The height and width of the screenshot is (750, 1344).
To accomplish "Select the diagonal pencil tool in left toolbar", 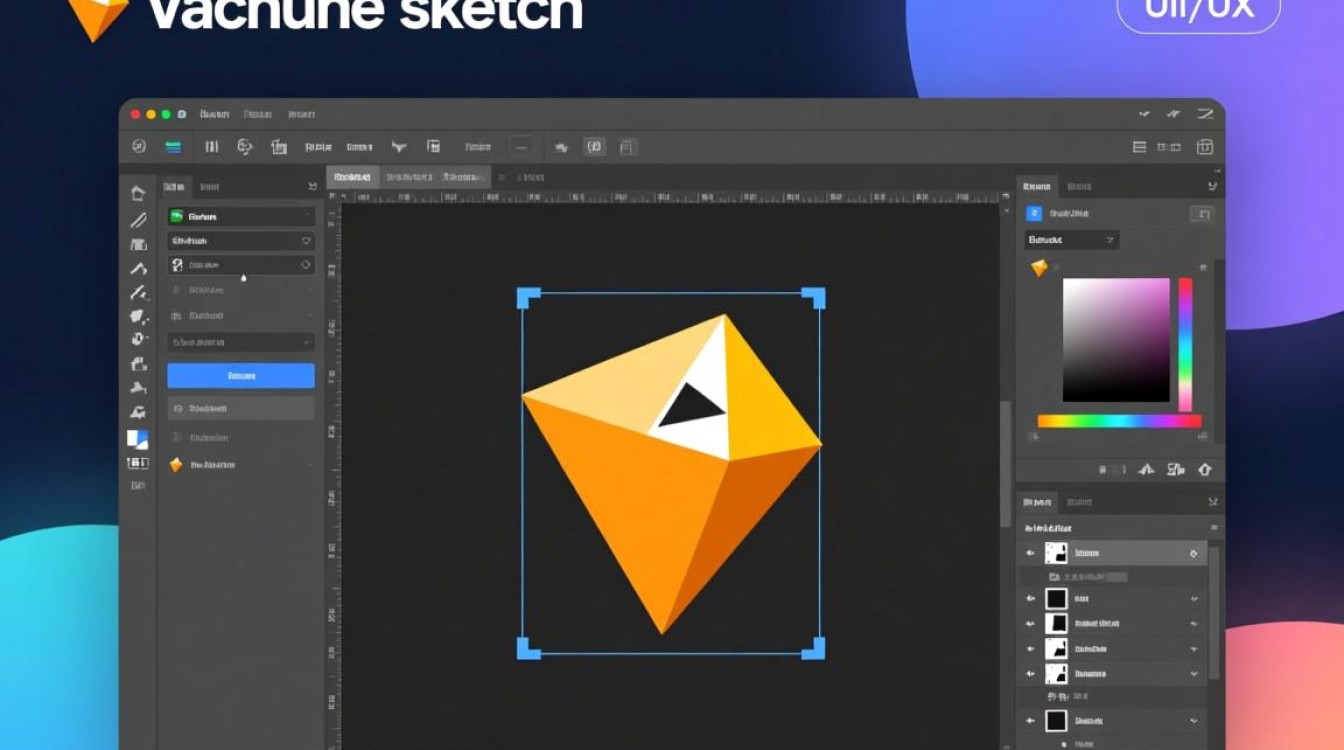I will click(x=138, y=220).
